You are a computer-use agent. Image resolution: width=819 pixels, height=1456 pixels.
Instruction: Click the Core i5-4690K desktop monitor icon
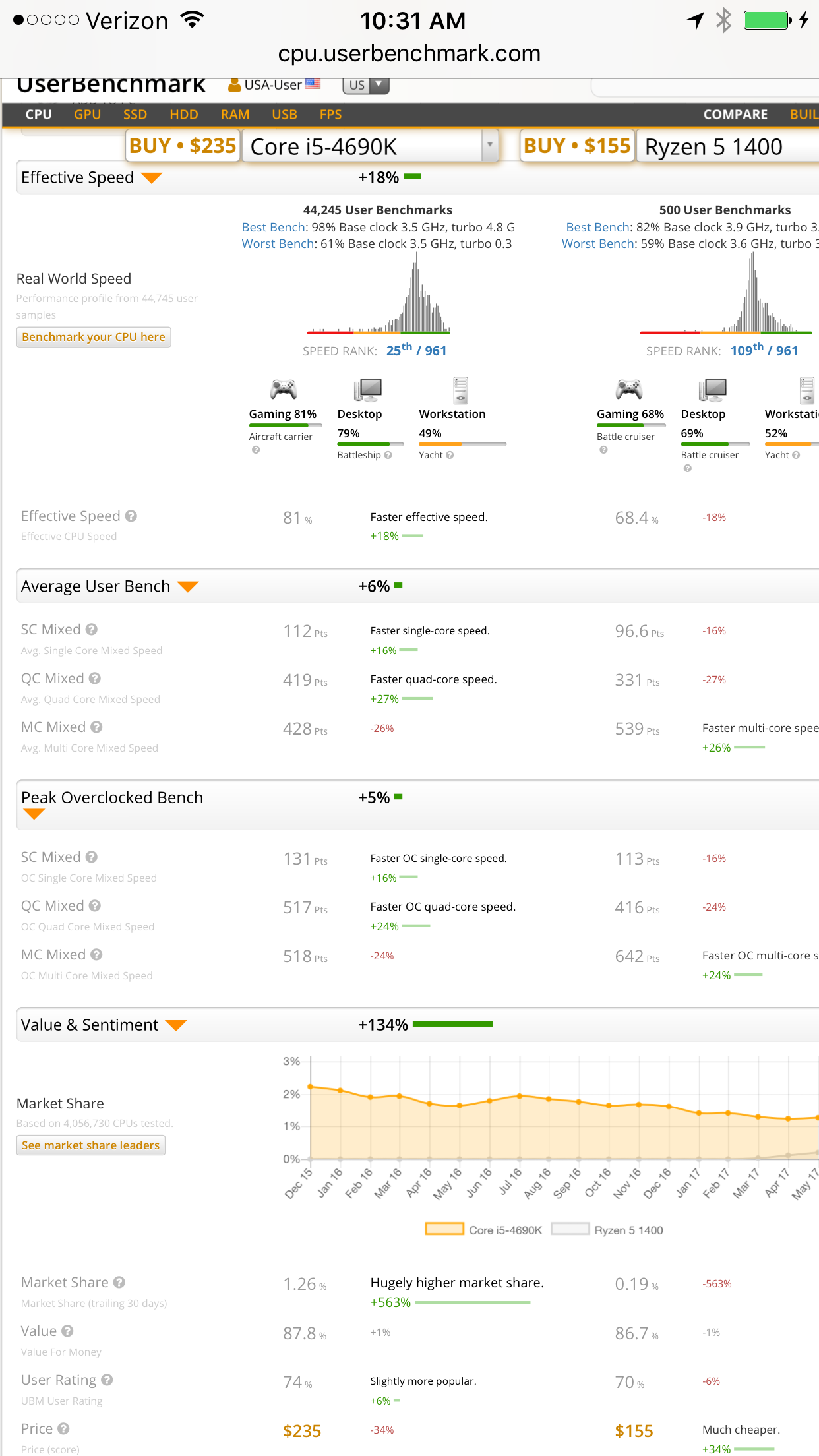click(367, 390)
